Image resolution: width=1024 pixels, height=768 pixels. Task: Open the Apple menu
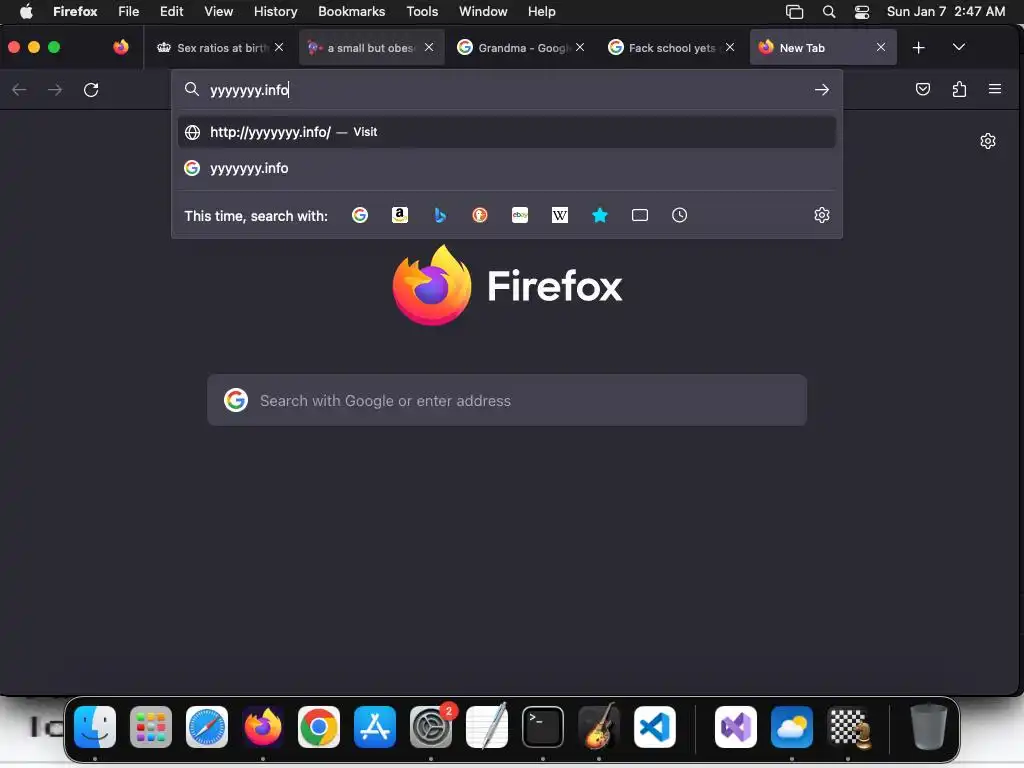click(26, 11)
